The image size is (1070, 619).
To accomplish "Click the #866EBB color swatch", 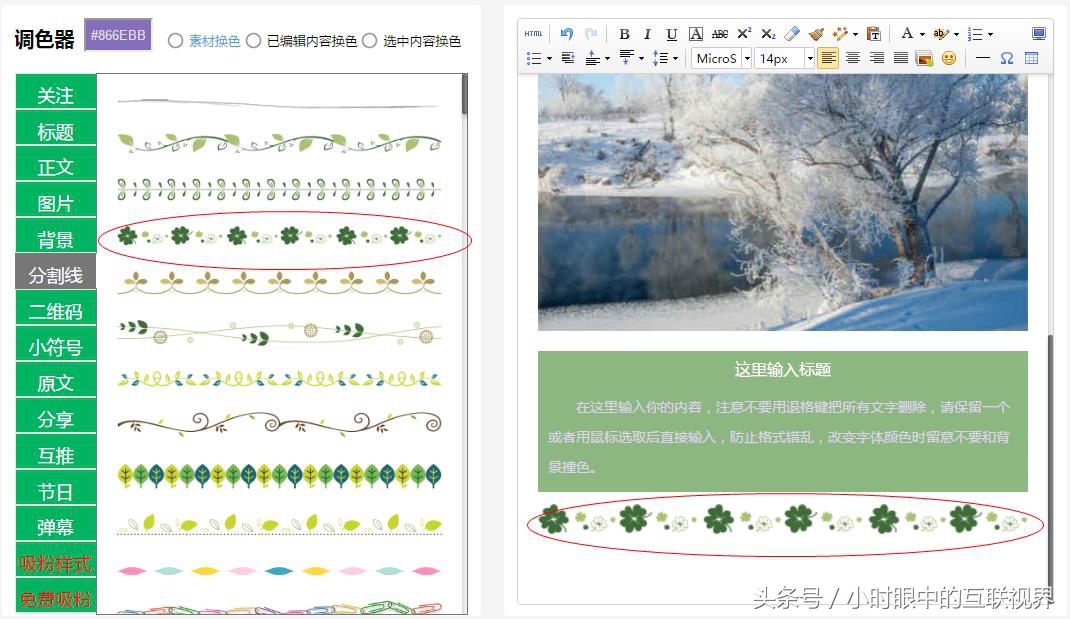I will 117,34.
